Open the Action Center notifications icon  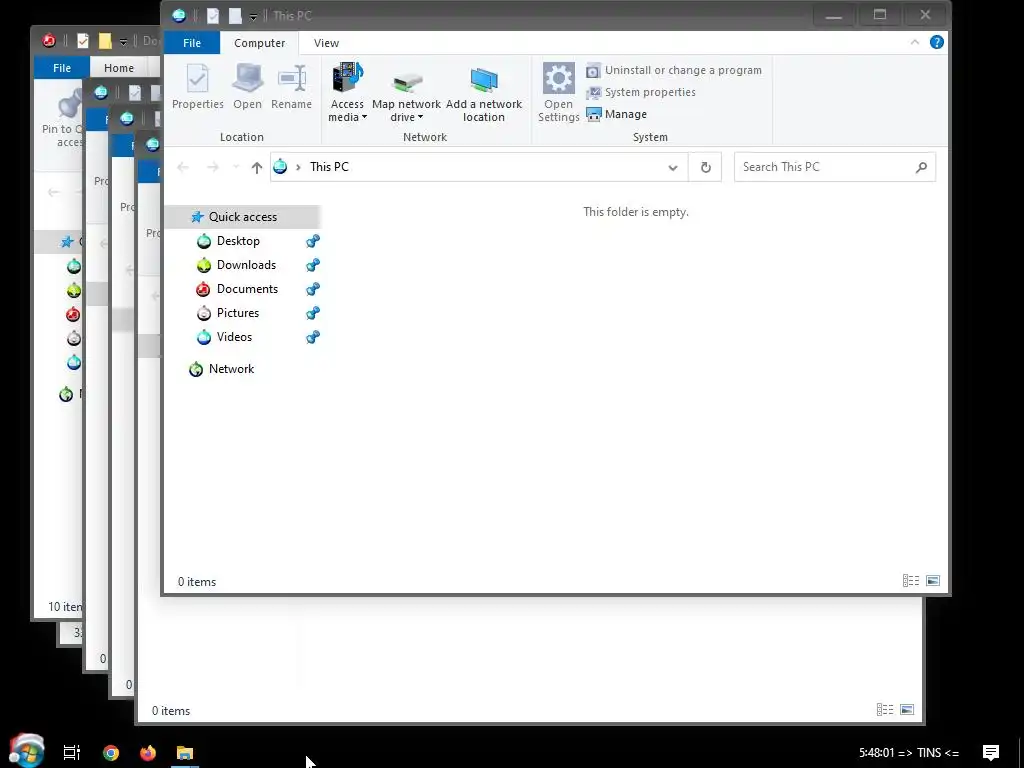tap(991, 753)
